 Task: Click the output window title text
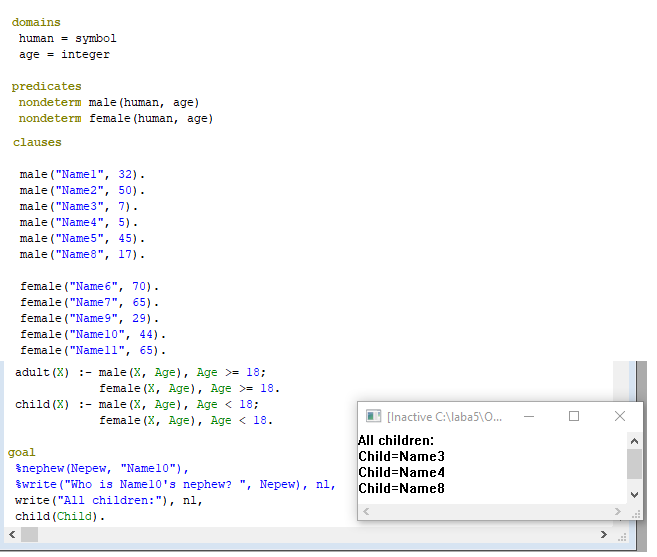pyautogui.click(x=444, y=417)
